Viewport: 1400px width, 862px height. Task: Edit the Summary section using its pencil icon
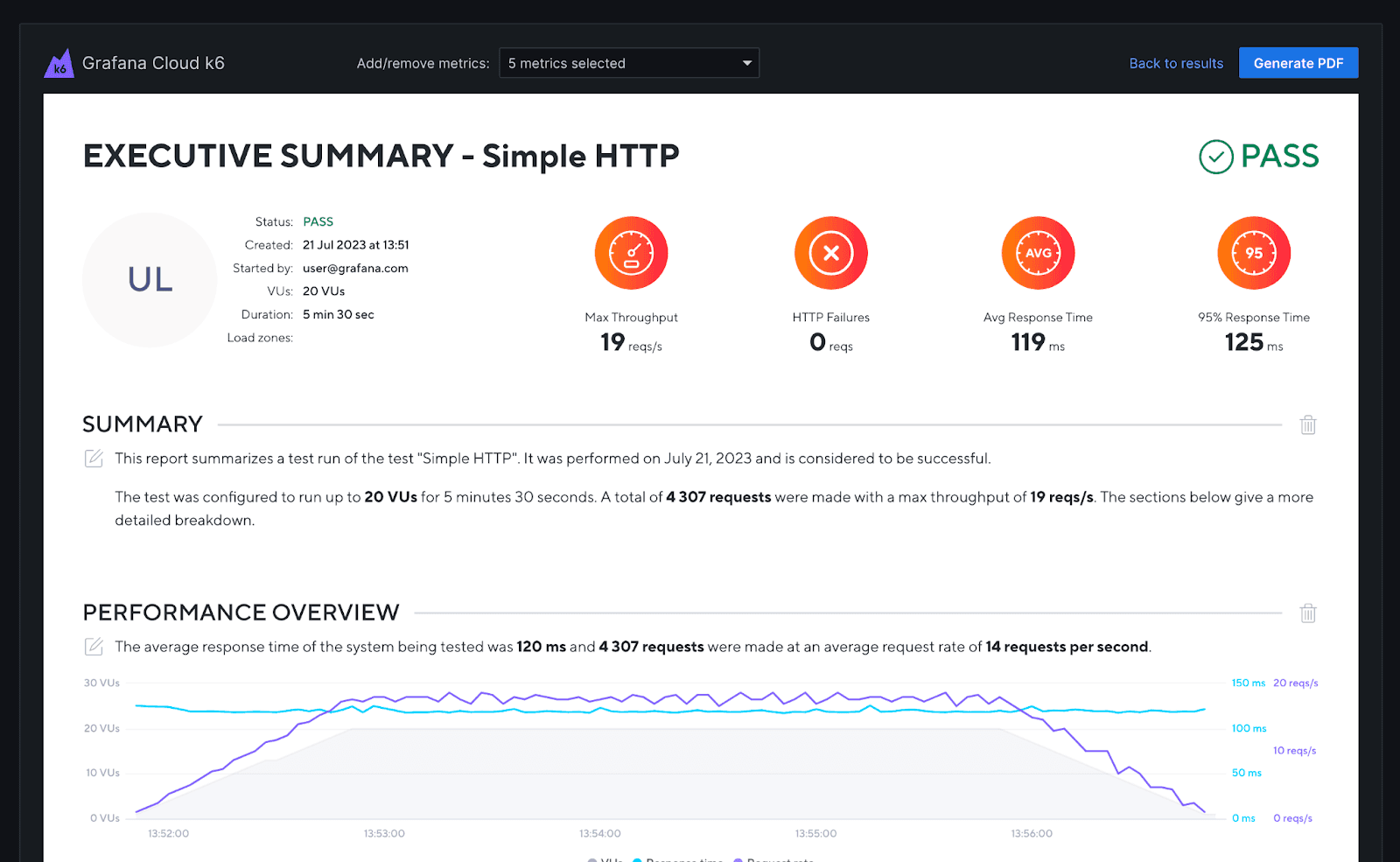tap(94, 458)
